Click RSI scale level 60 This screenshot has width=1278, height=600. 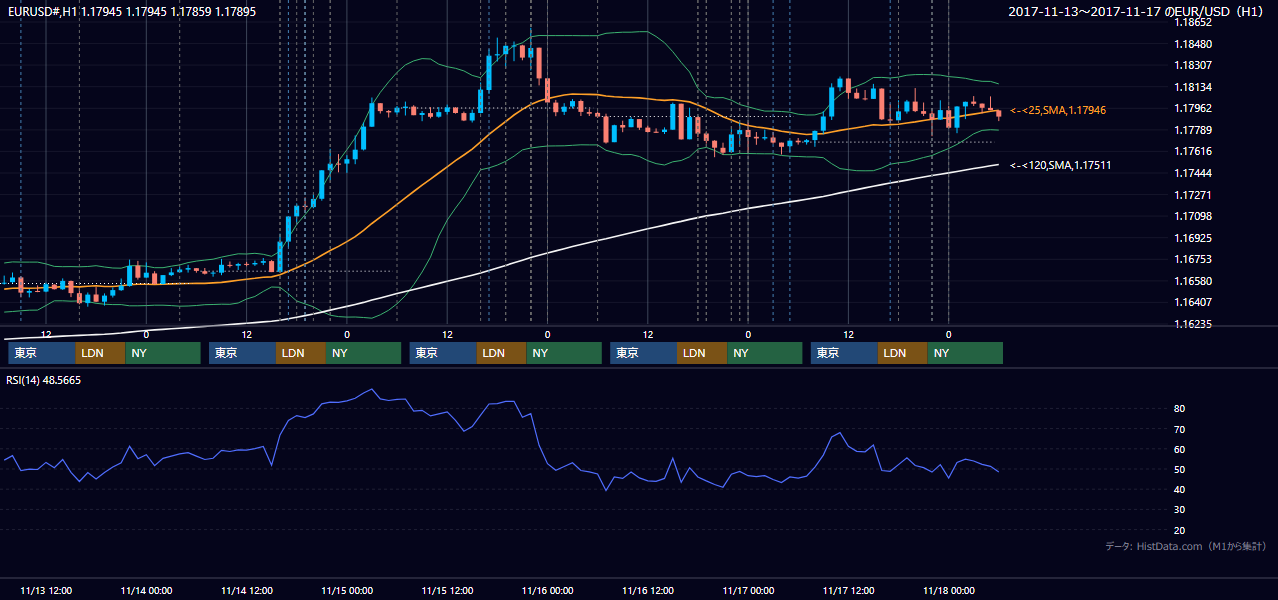point(1180,449)
